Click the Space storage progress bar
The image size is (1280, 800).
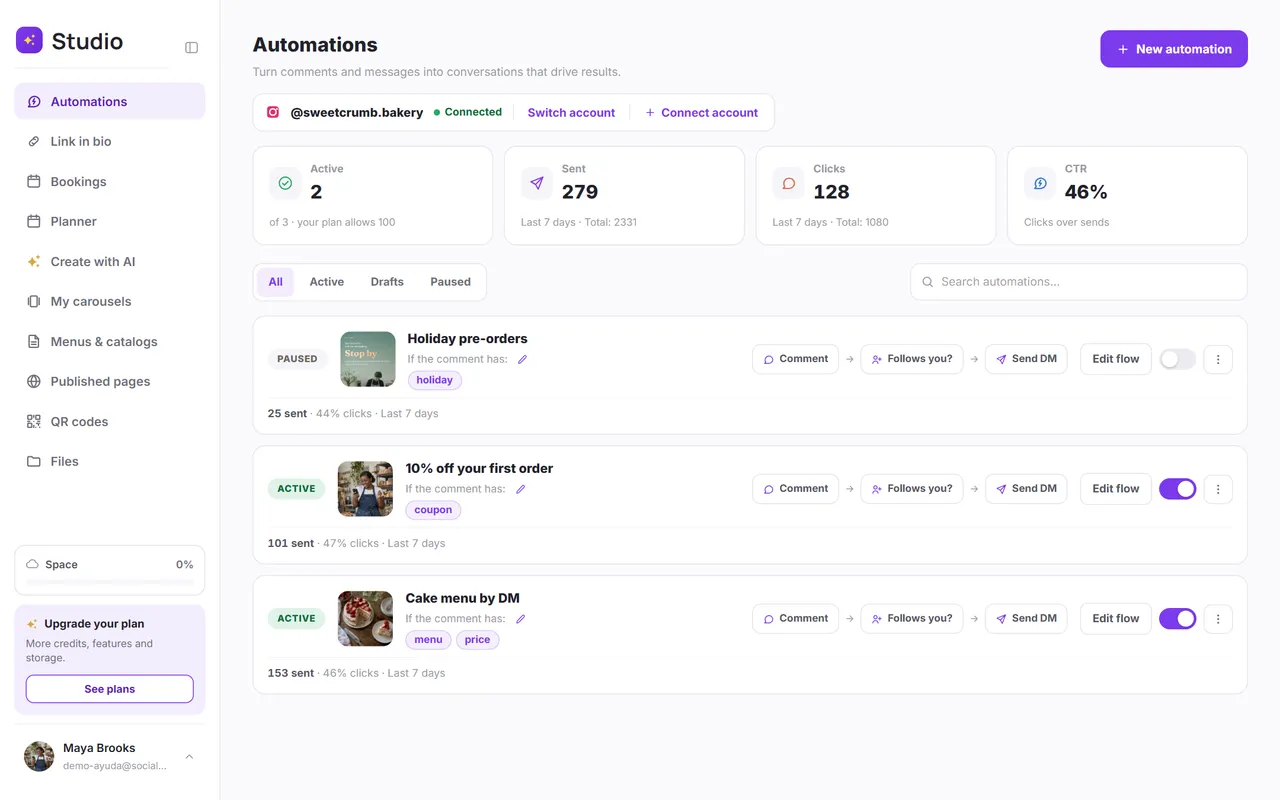110,582
